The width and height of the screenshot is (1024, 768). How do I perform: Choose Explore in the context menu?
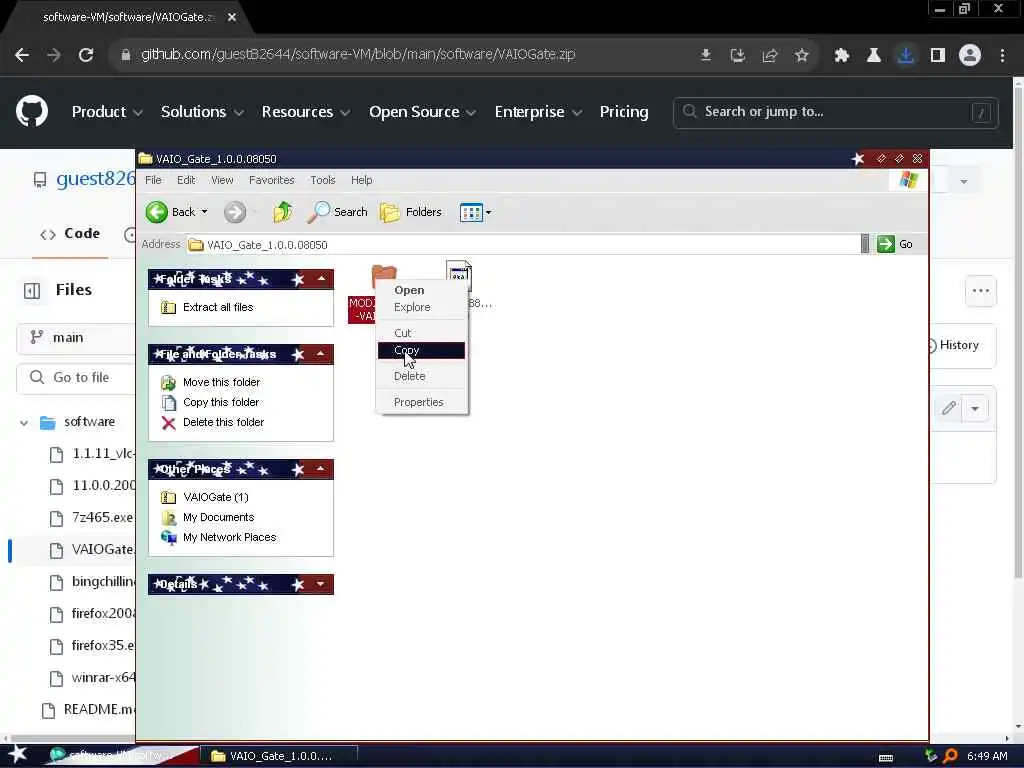coord(421,308)
